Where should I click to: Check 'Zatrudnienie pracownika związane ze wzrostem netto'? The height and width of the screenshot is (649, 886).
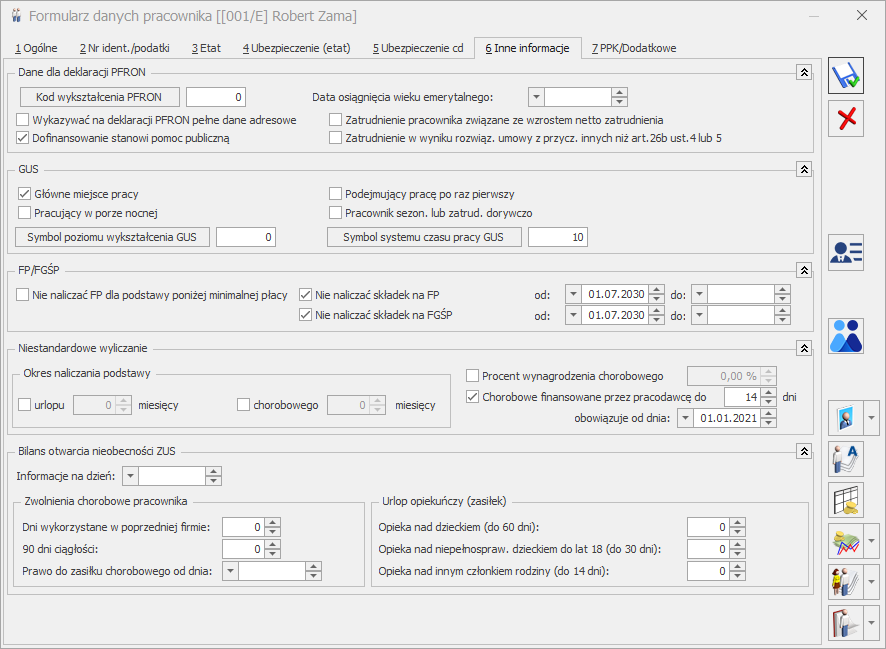point(336,120)
